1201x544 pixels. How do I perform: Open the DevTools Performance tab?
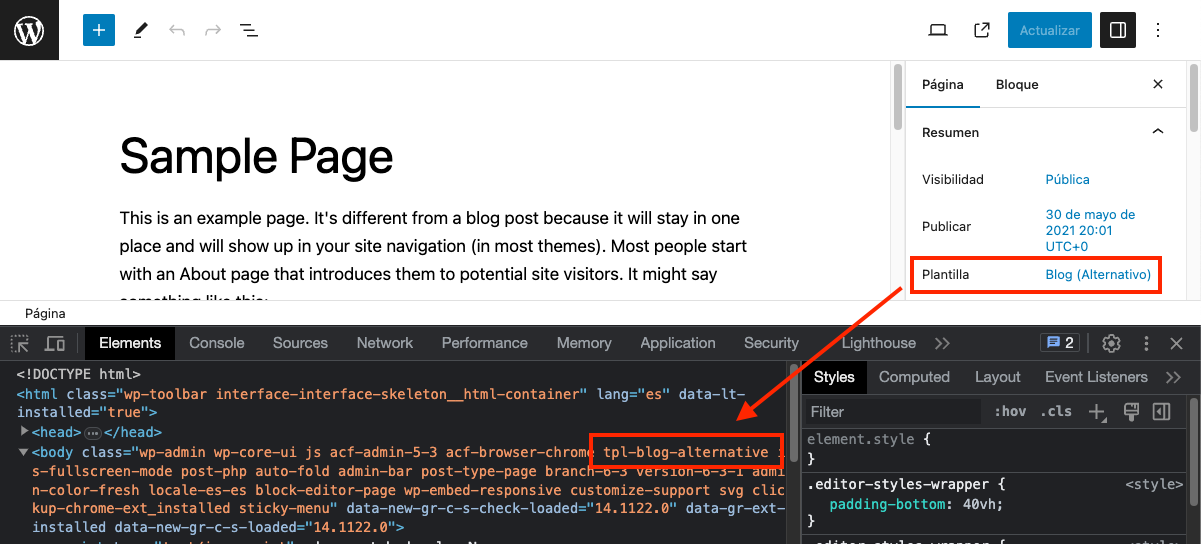click(x=485, y=343)
